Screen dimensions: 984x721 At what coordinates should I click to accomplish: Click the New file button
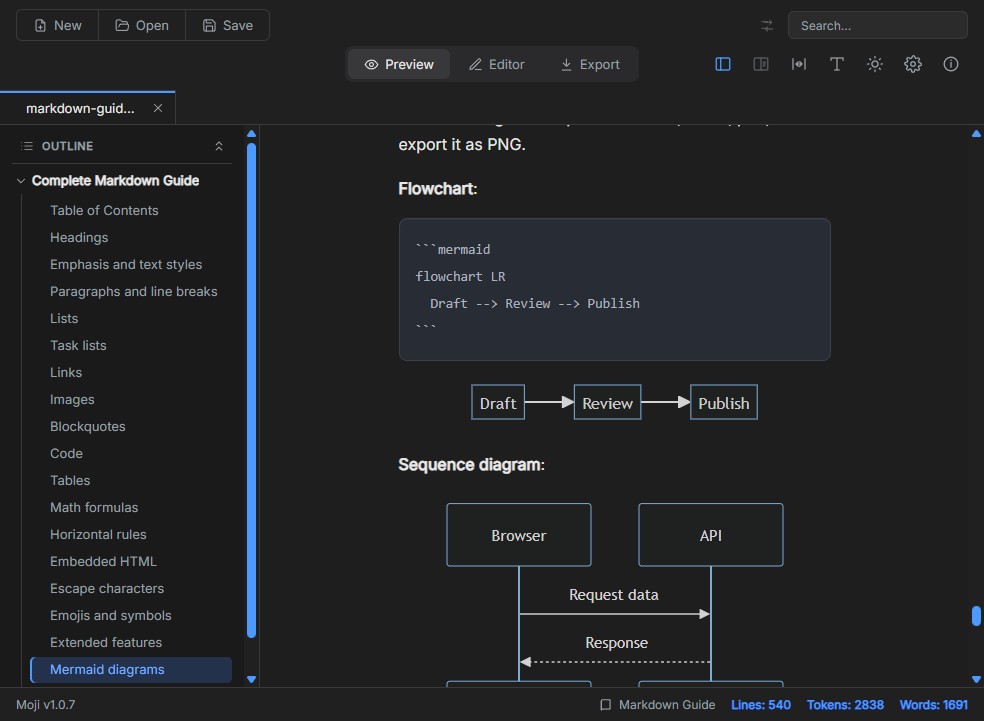pos(58,25)
